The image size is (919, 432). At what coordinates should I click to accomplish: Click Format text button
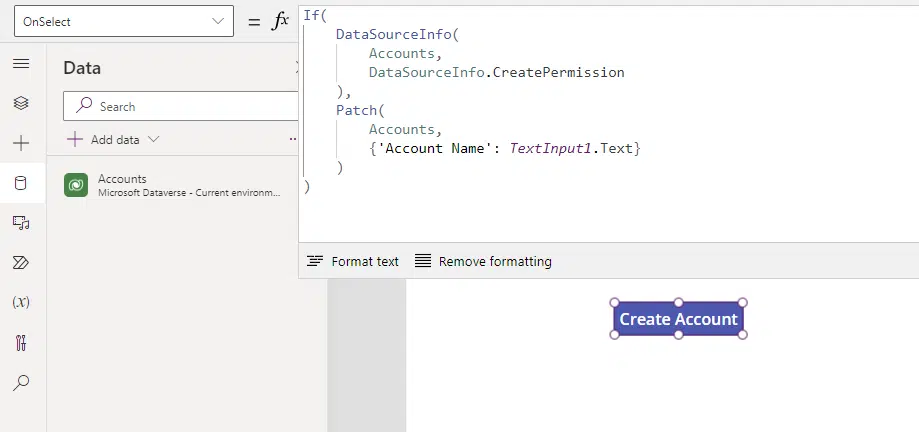[353, 261]
